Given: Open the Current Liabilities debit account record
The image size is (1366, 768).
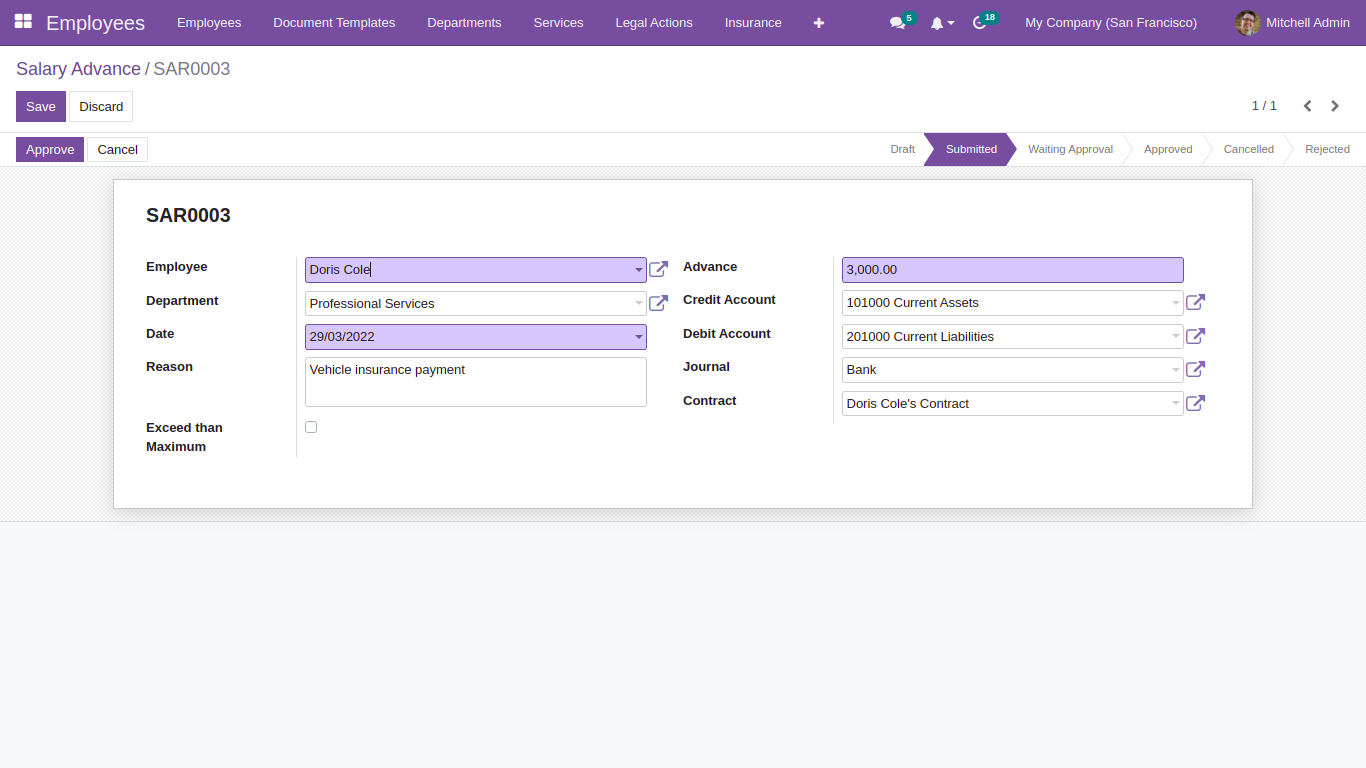Looking at the screenshot, I should [1195, 336].
